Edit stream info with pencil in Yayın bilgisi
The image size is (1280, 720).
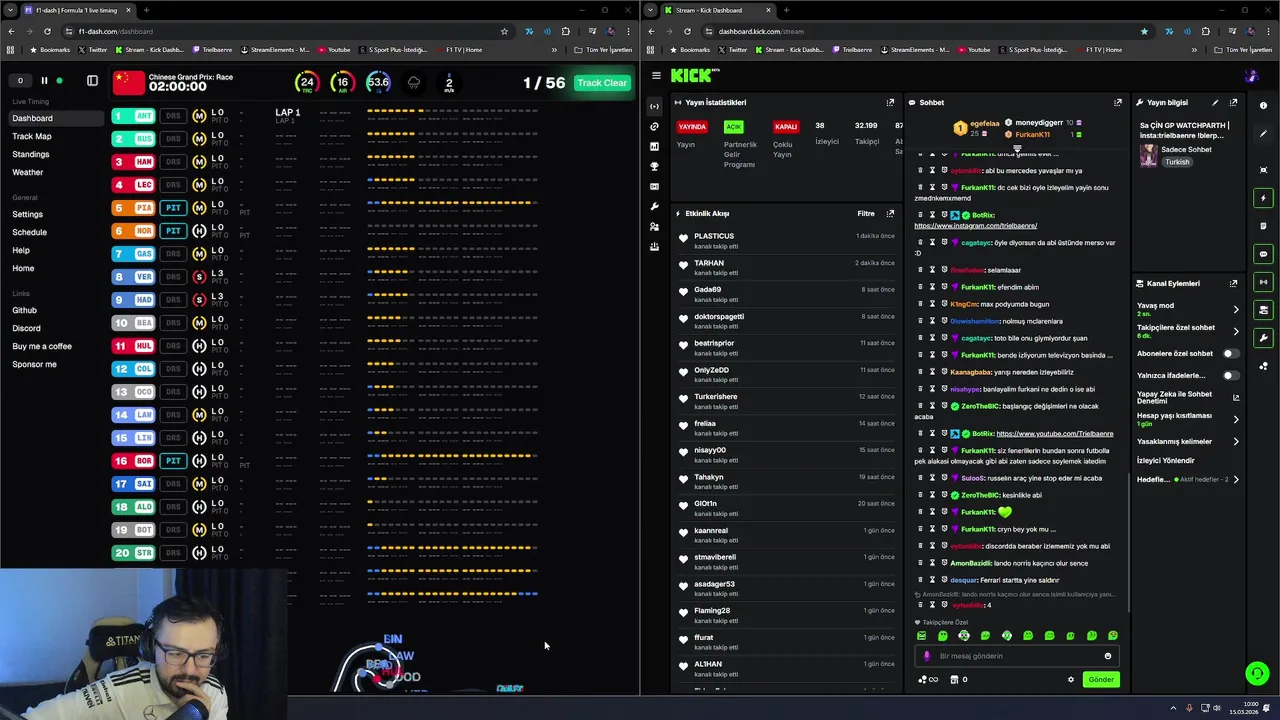(1215, 102)
